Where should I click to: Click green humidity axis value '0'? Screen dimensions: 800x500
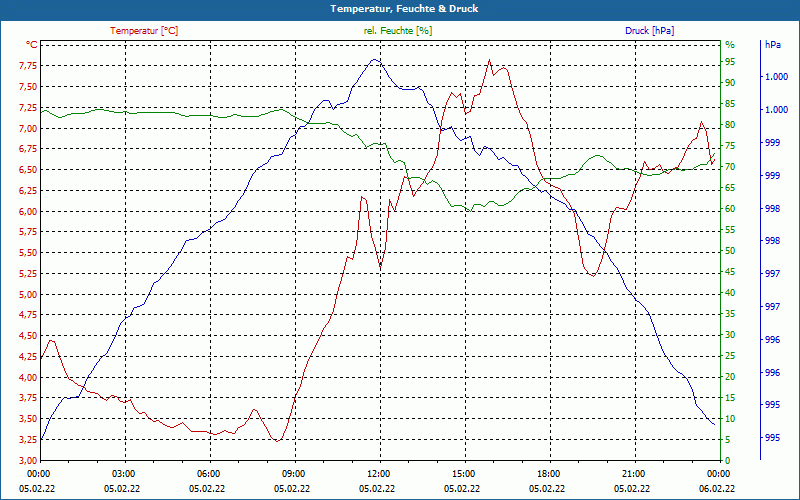coord(728,461)
